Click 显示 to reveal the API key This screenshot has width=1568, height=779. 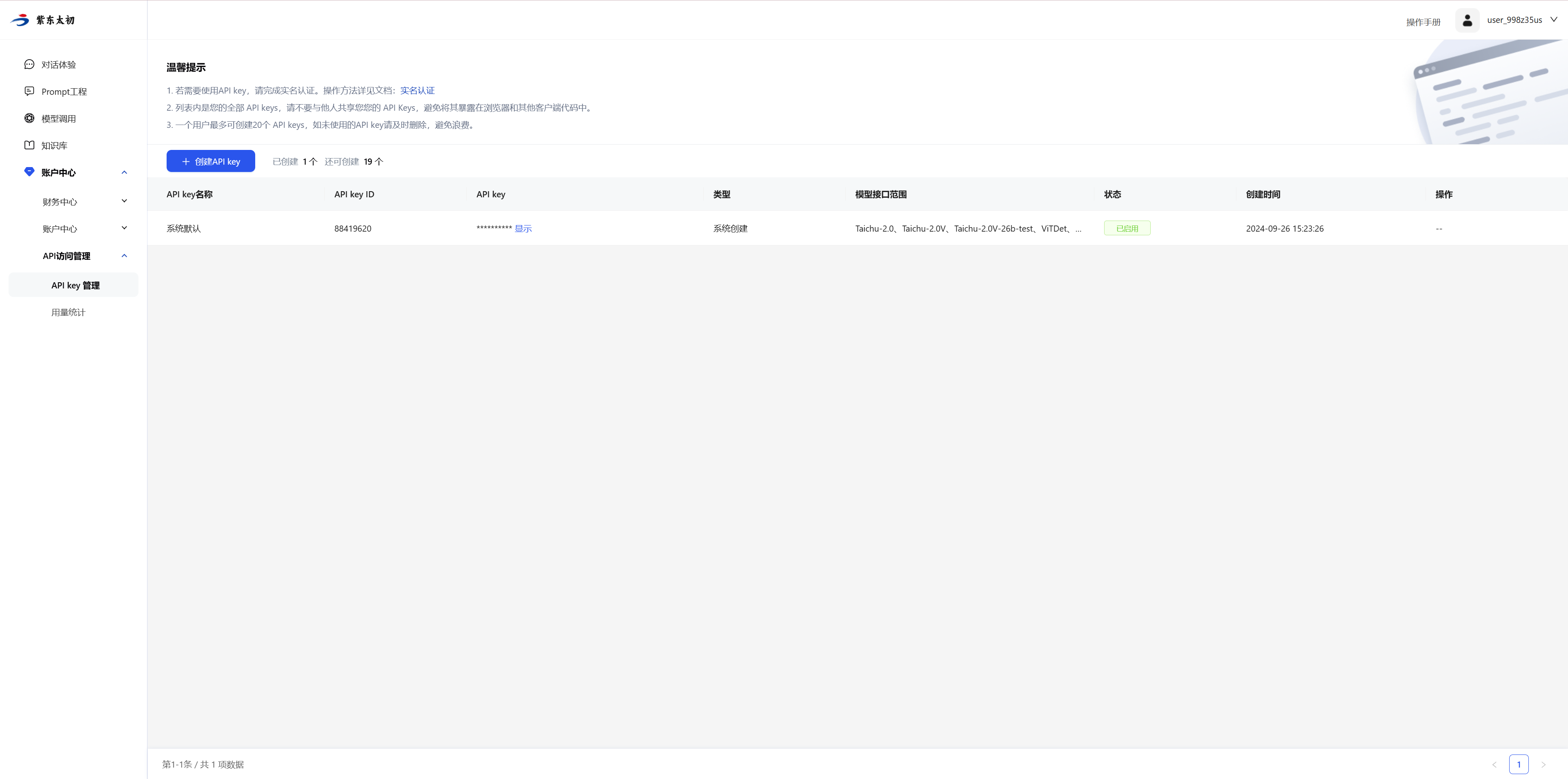[523, 228]
